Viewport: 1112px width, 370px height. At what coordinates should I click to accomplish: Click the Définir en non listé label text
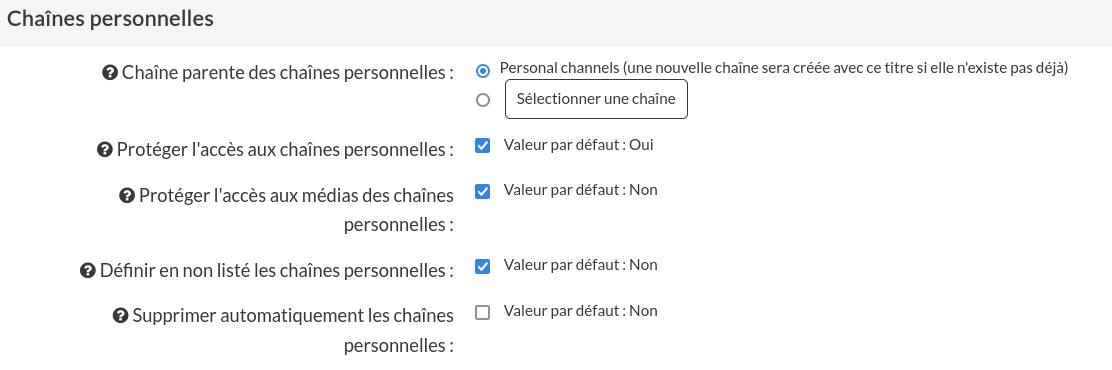point(277,270)
